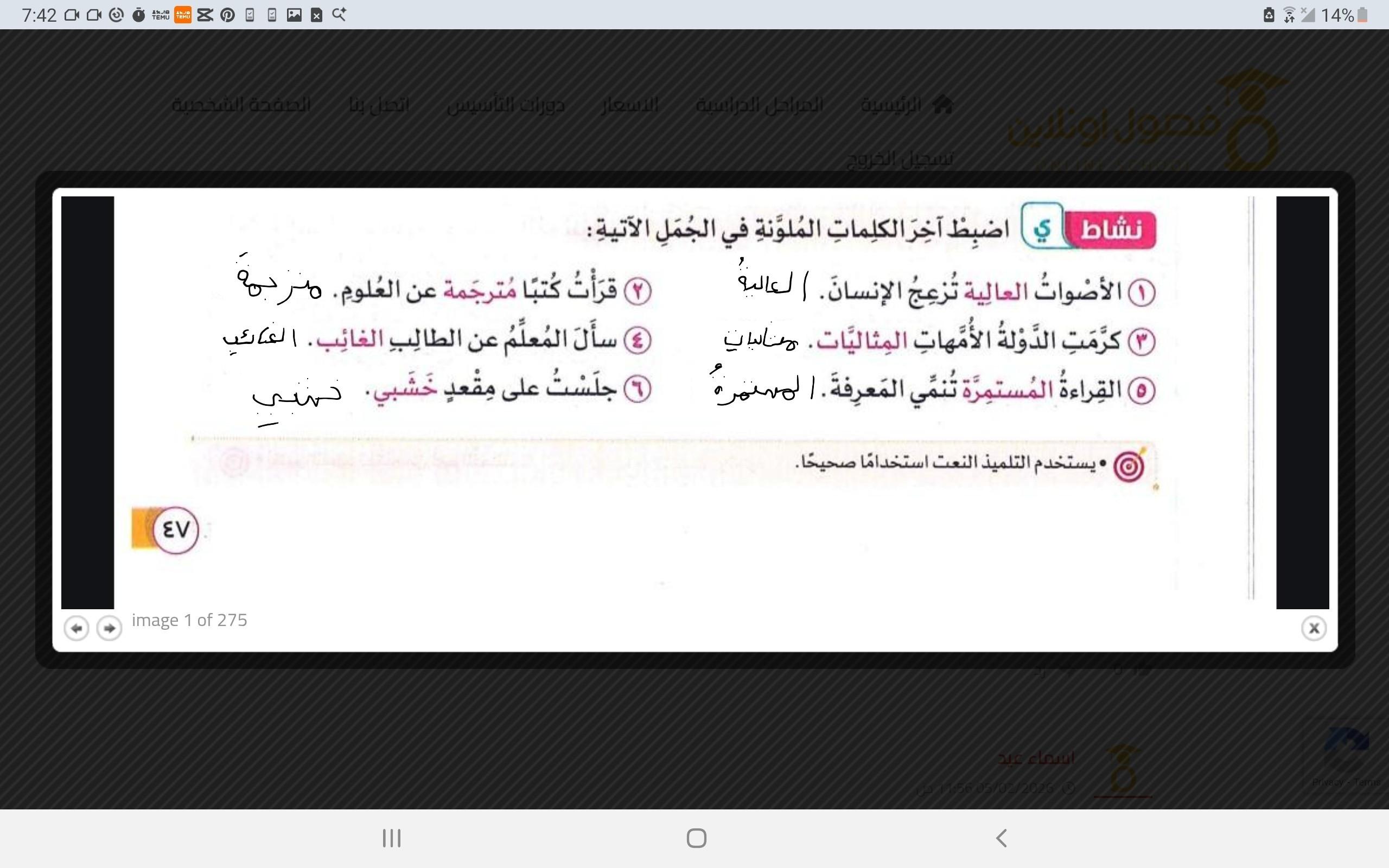Click the تسجيل الخروج logout link behind the lightbox
Image resolution: width=1389 pixels, height=868 pixels.
coord(900,158)
